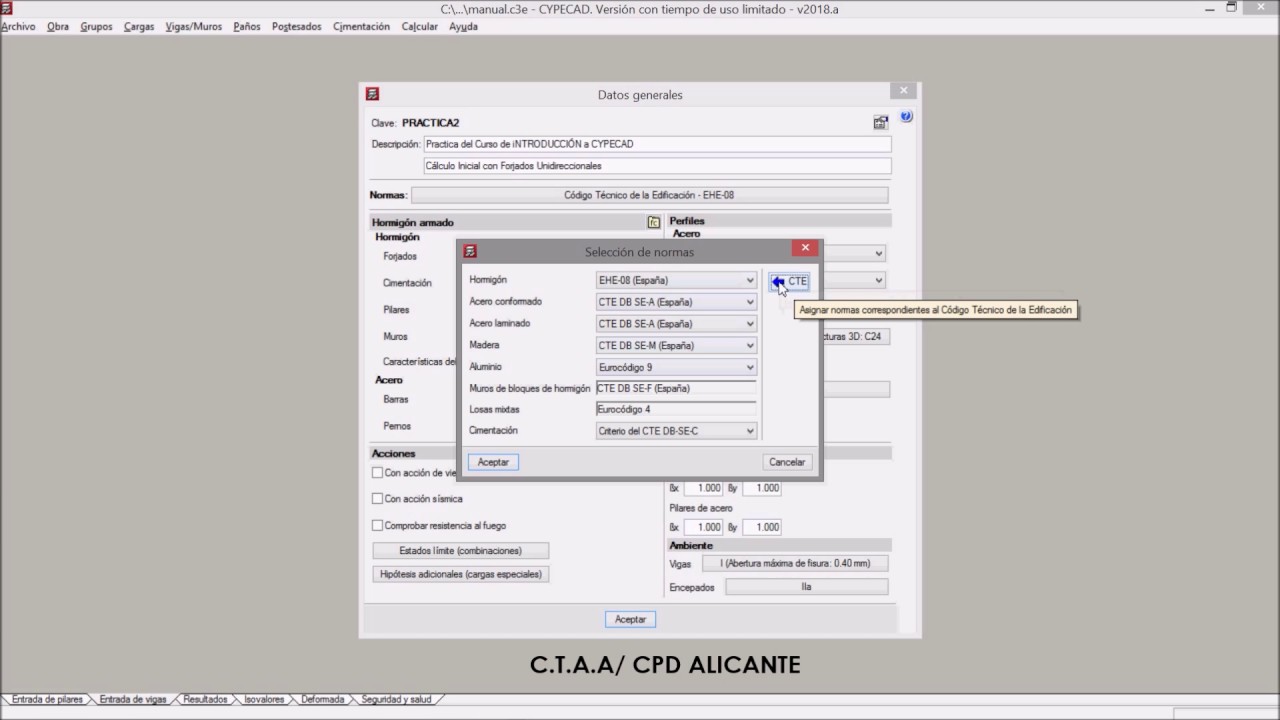Click the first Descripción text field

(657, 144)
